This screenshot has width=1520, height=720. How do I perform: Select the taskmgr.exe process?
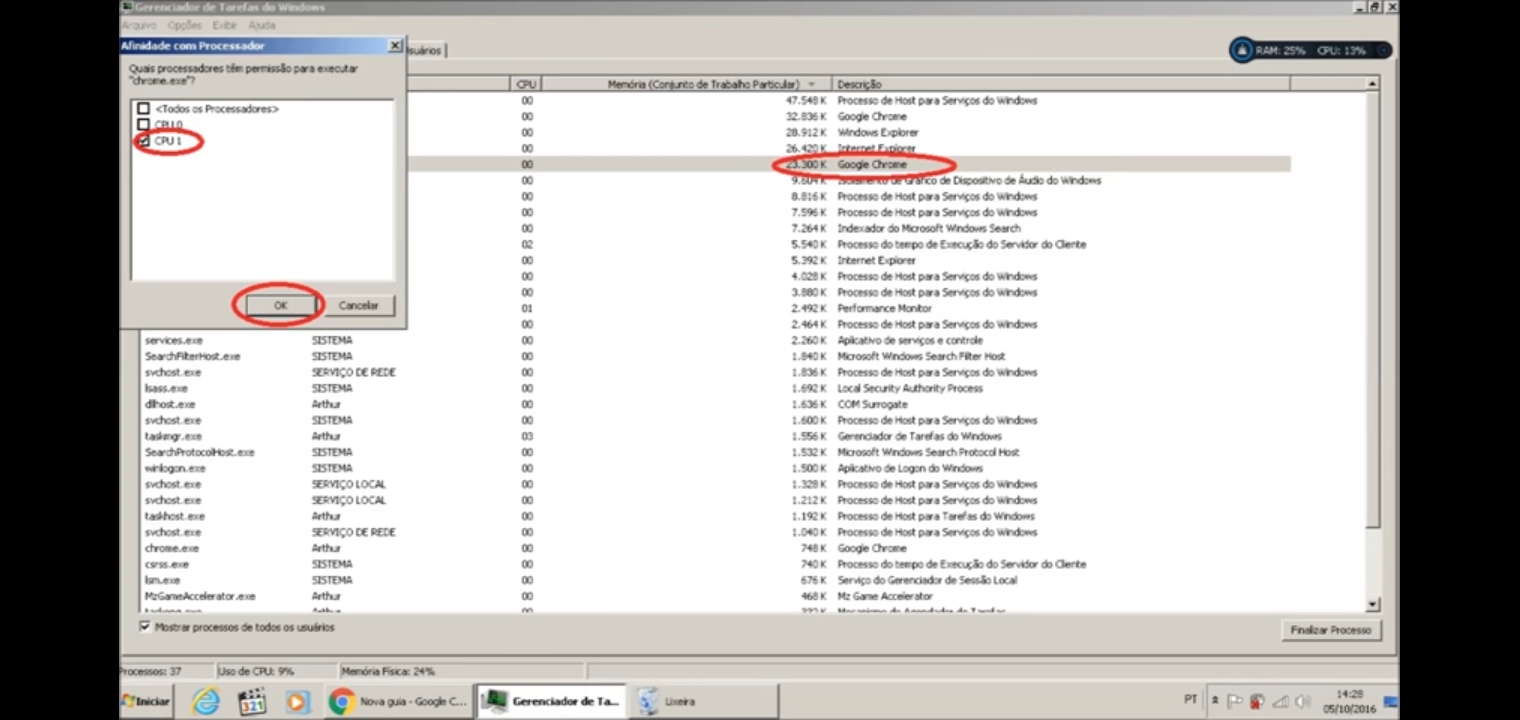click(x=173, y=436)
